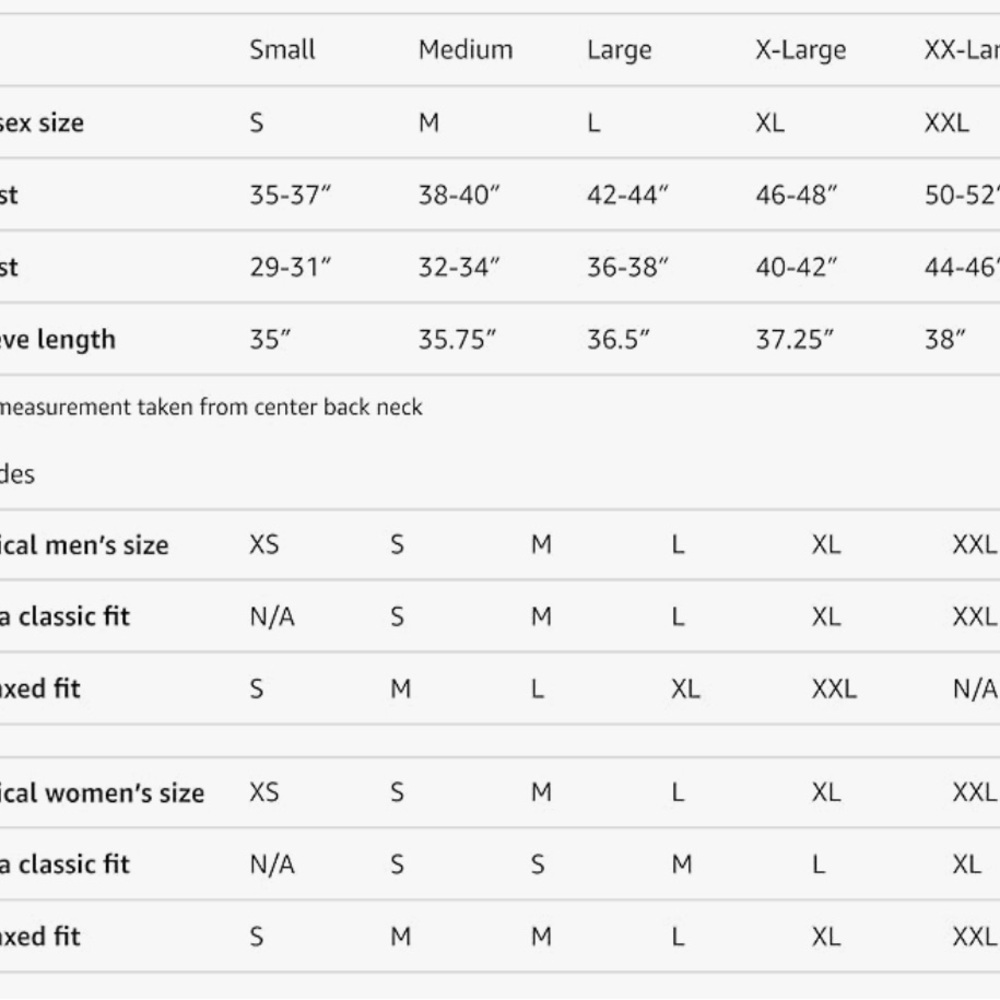Click the 36-38" waist measurement
Screen dimensions: 1000x1000
627,267
